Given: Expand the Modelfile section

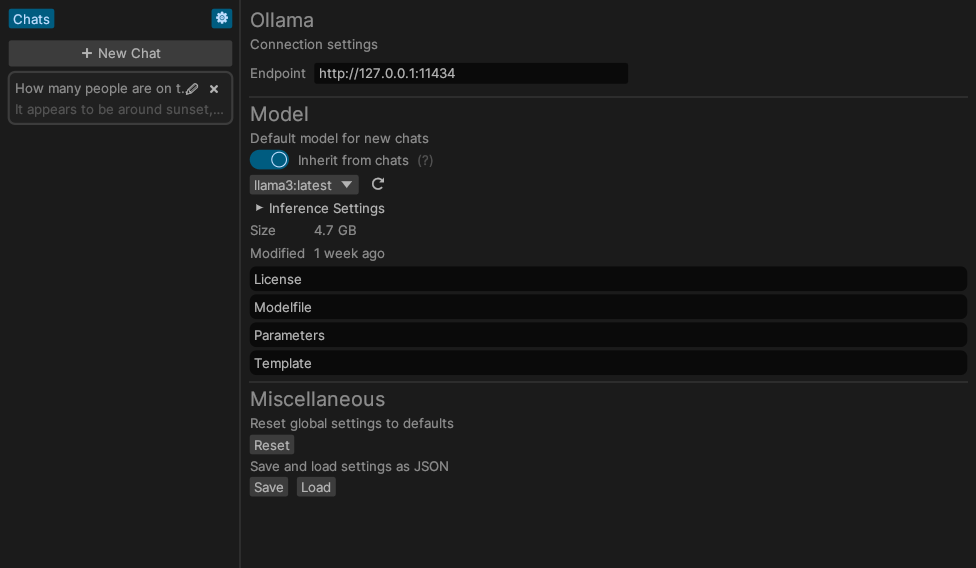Looking at the screenshot, I should tap(608, 307).
